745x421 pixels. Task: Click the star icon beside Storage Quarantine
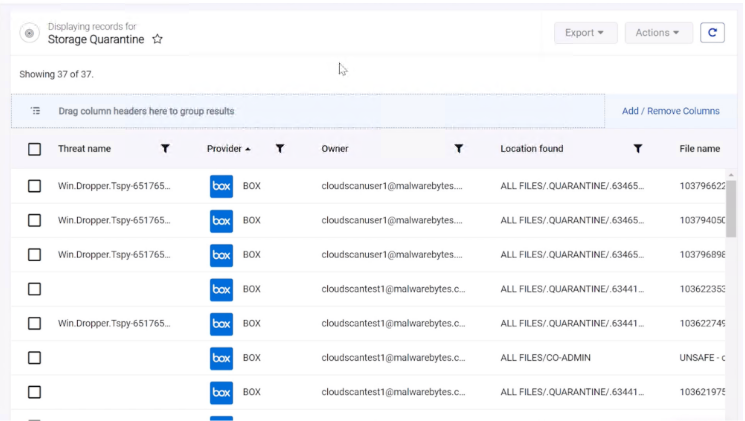point(158,40)
